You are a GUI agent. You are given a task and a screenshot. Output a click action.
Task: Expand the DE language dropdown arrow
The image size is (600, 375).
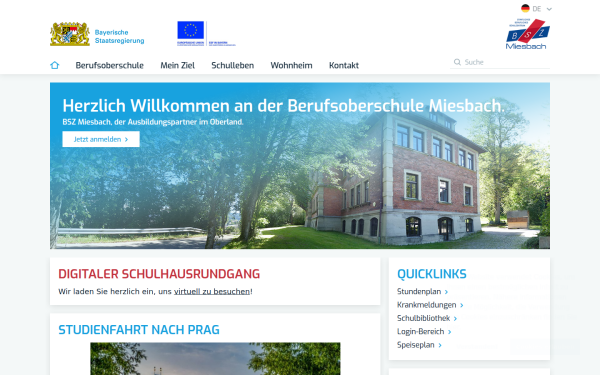pos(549,9)
